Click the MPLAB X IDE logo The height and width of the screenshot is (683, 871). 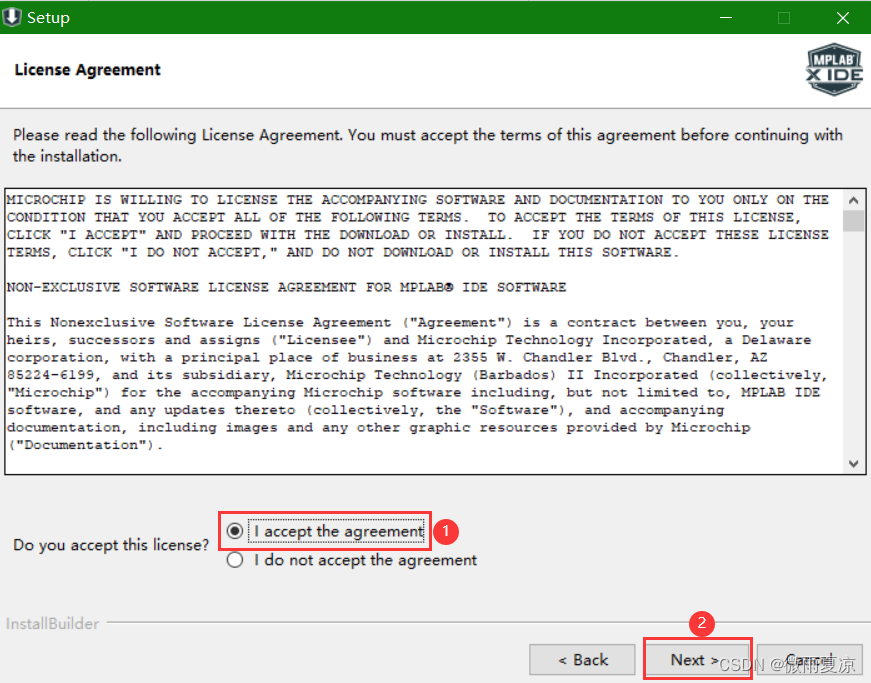point(834,69)
